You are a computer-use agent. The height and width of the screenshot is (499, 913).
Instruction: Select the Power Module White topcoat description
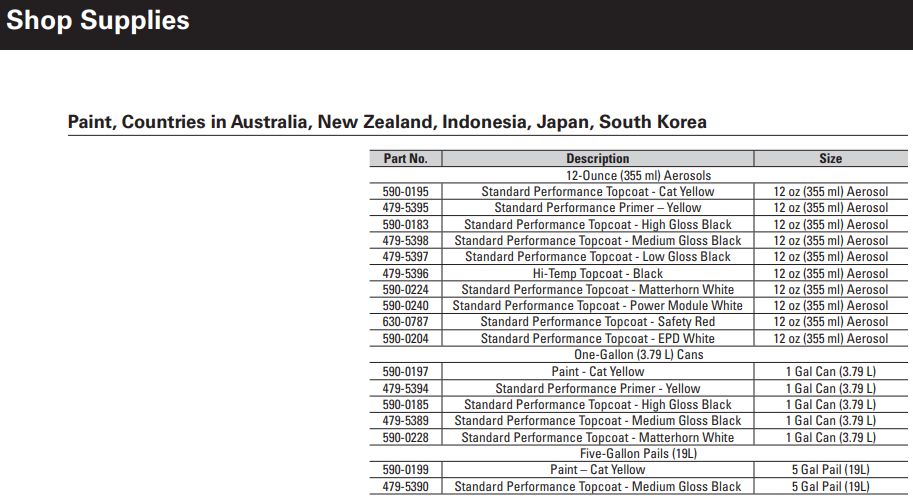(597, 305)
